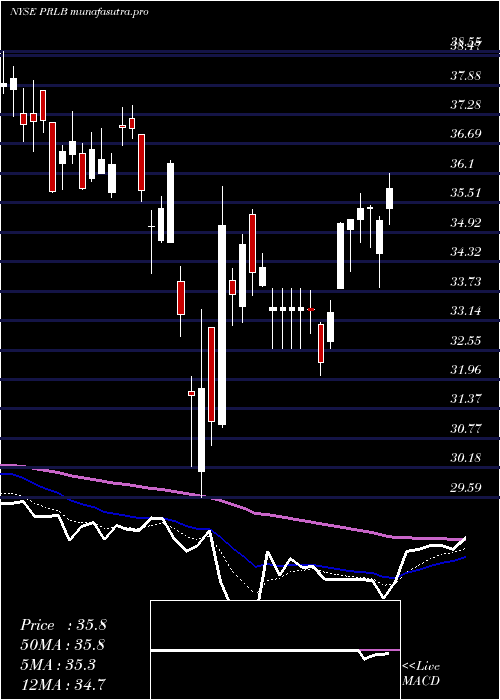Select the 34.92 price axis label
500x700 pixels.
(466, 222)
